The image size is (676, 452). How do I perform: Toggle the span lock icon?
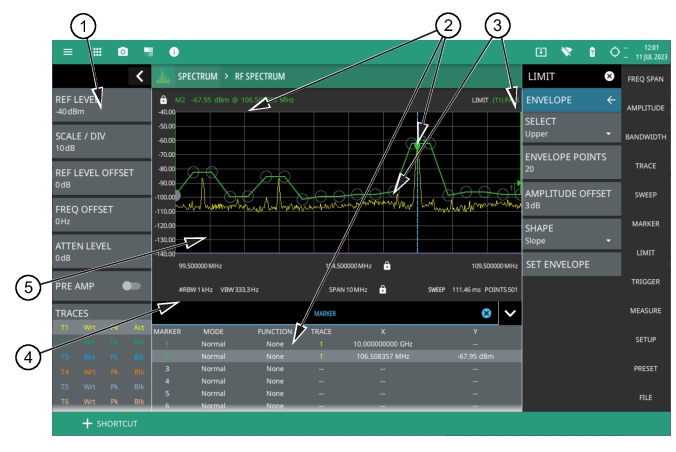380,290
